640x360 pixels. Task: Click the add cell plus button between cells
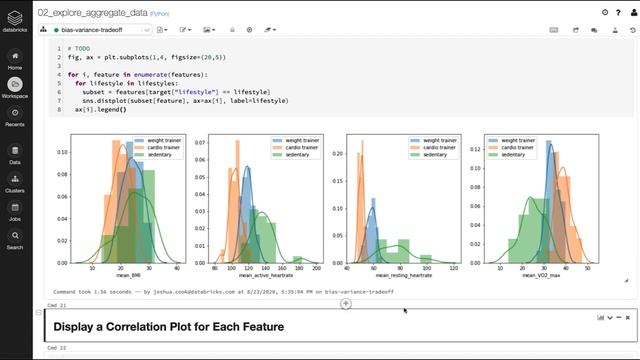[x=346, y=303]
